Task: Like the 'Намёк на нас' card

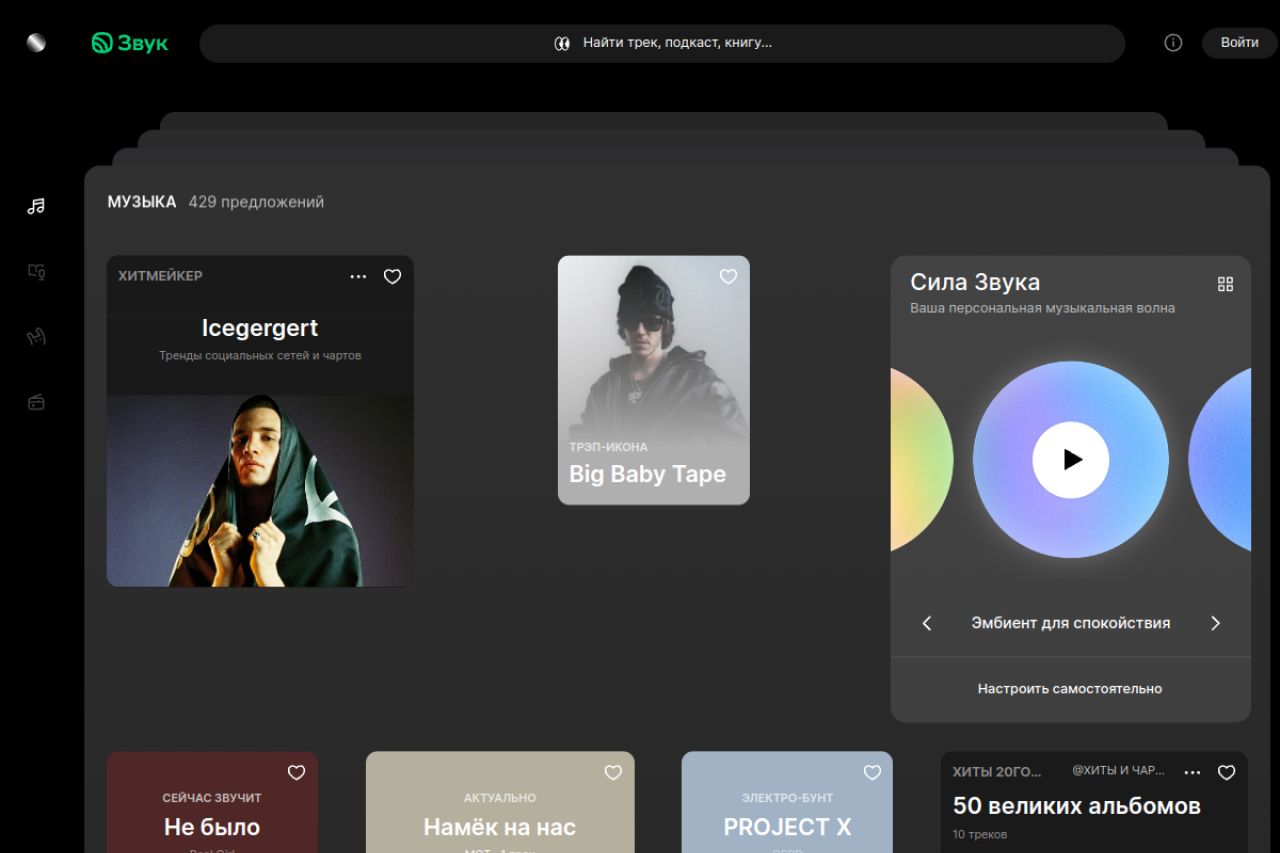Action: (x=613, y=773)
